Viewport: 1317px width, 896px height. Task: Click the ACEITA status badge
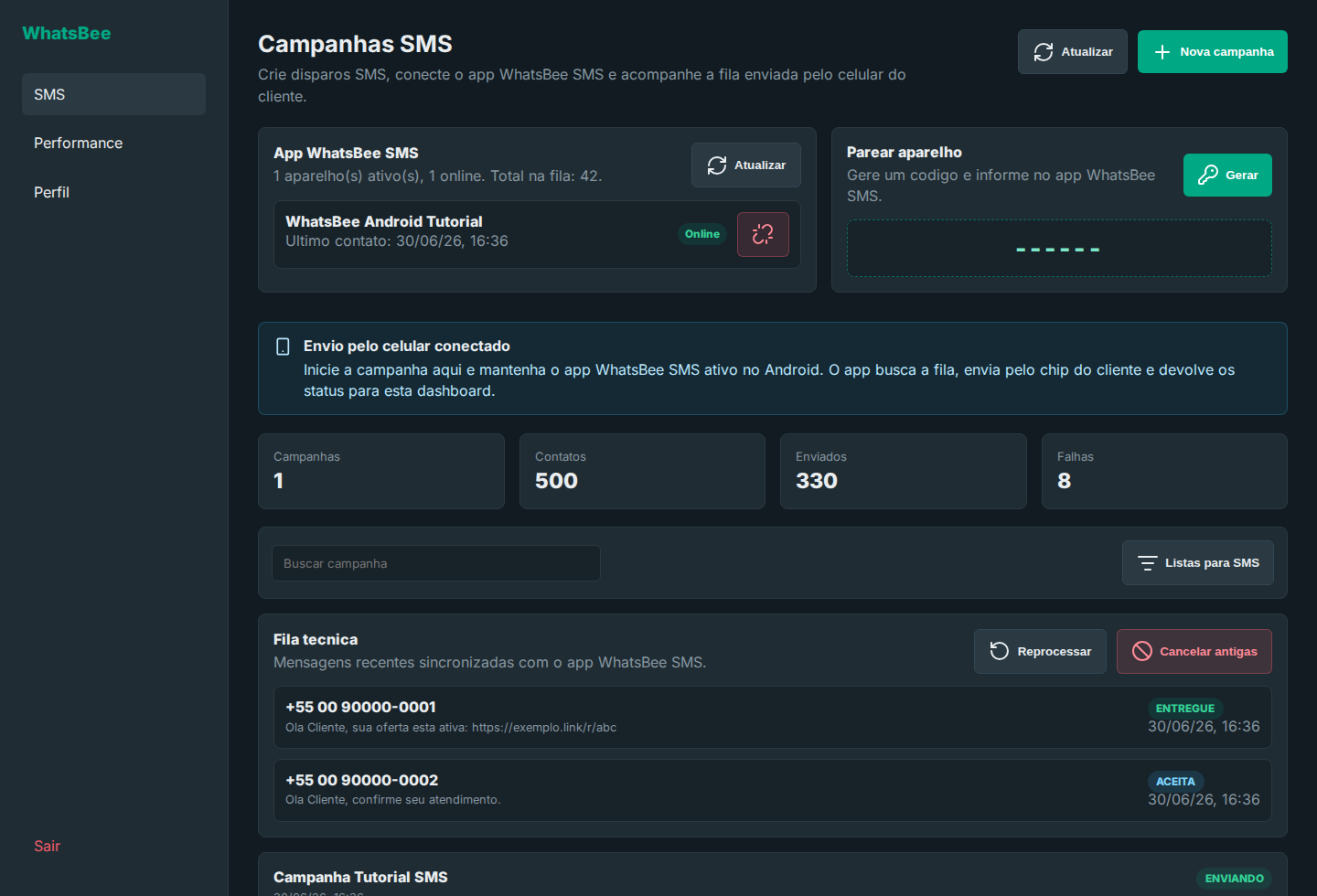tap(1176, 782)
